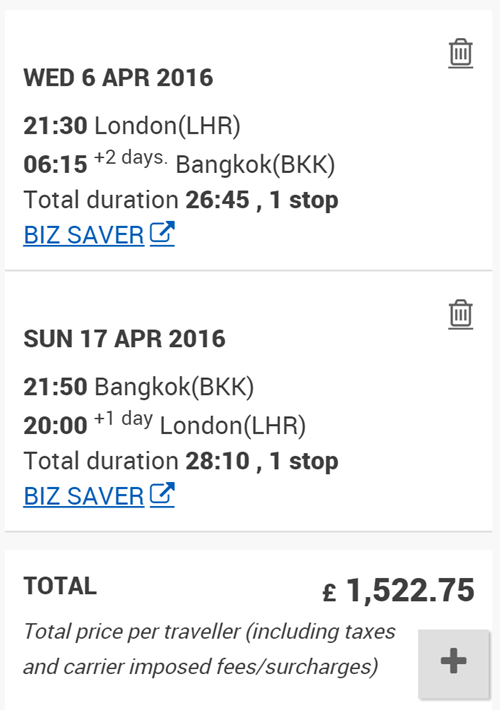Click the TOTAL label
Viewport: 500px width, 710px height.
pyautogui.click(x=60, y=586)
